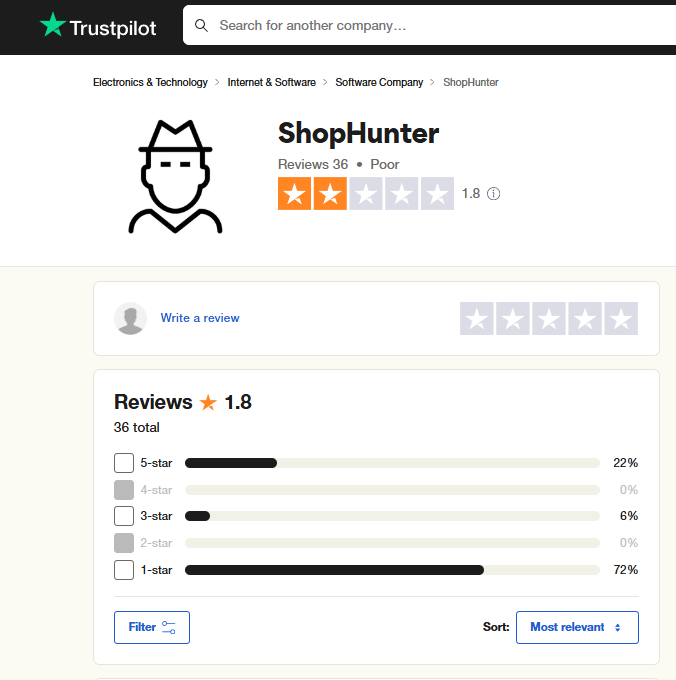Rate three stars in the review box
676x680 pixels.
click(x=549, y=318)
